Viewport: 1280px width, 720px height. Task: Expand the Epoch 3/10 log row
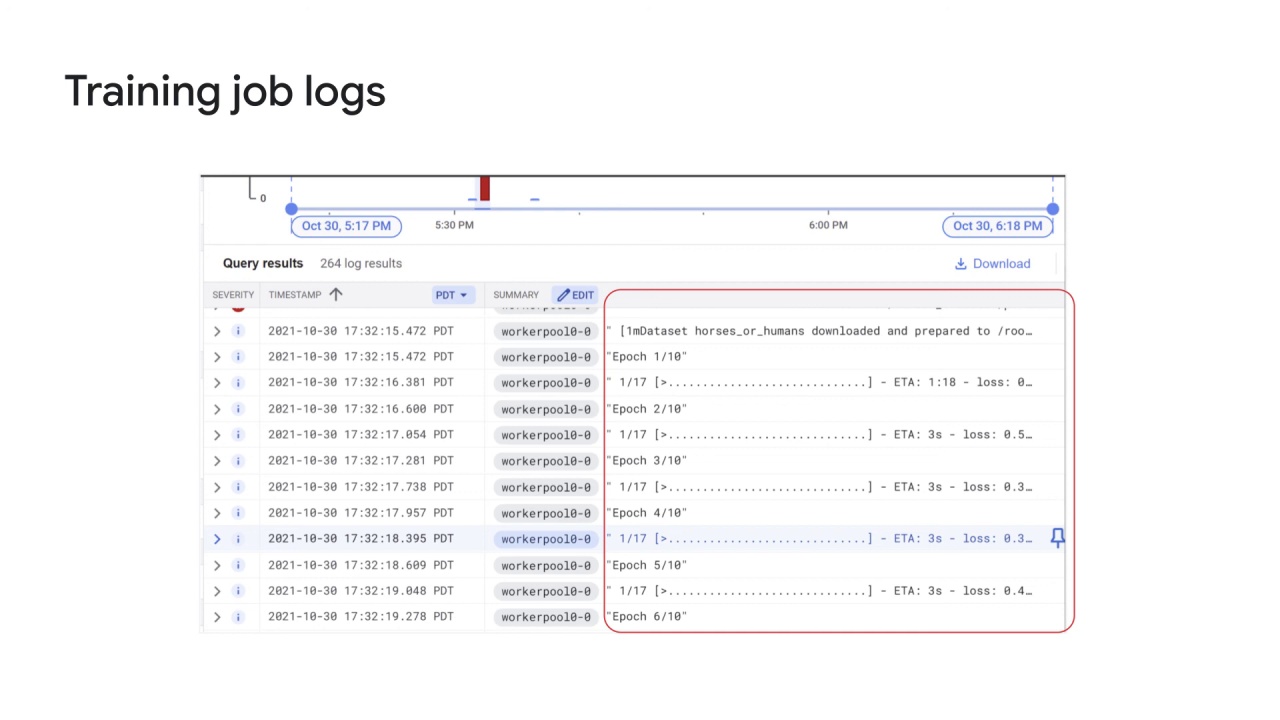(217, 461)
